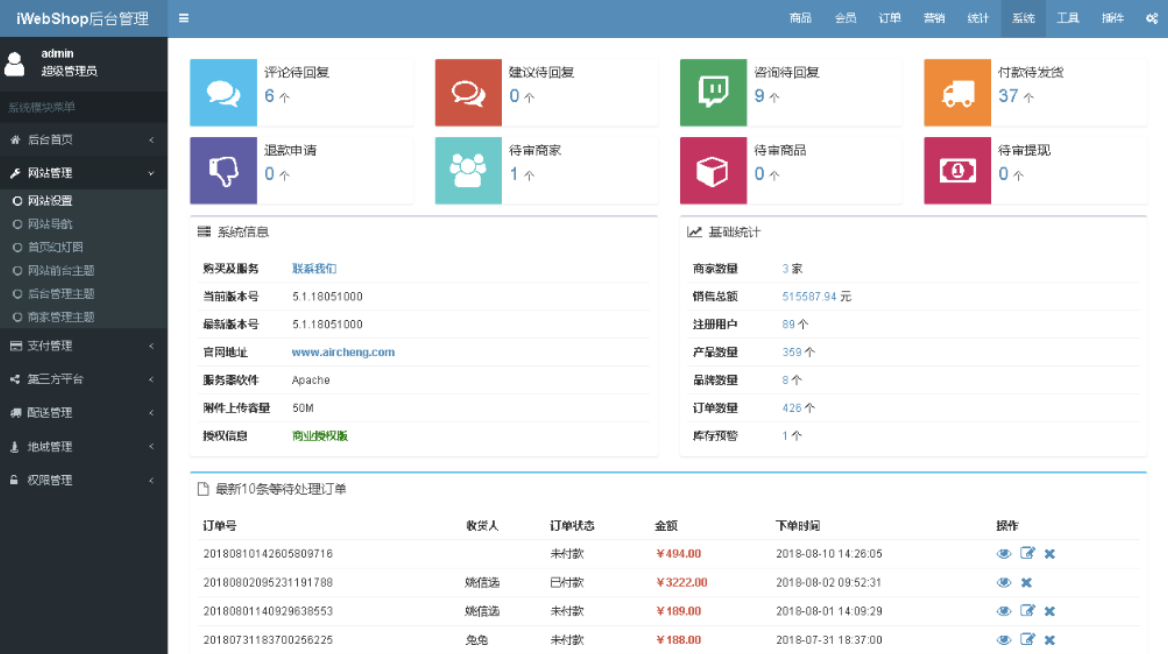This screenshot has width=1168, height=654.
Task: View order 20180731183700256225 via eye icon
Action: (x=1003, y=640)
